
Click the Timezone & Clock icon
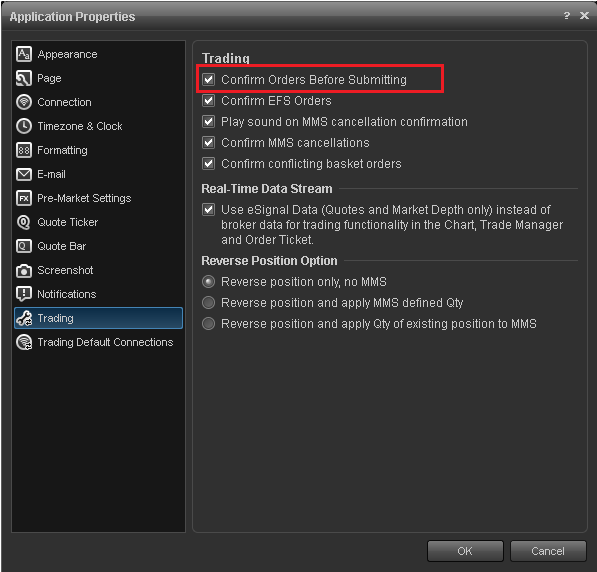coord(24,126)
